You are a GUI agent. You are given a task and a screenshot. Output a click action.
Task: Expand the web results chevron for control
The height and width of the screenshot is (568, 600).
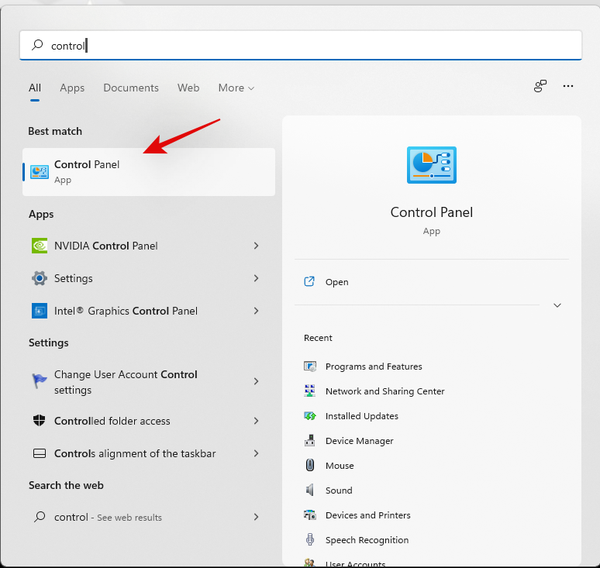(x=256, y=517)
